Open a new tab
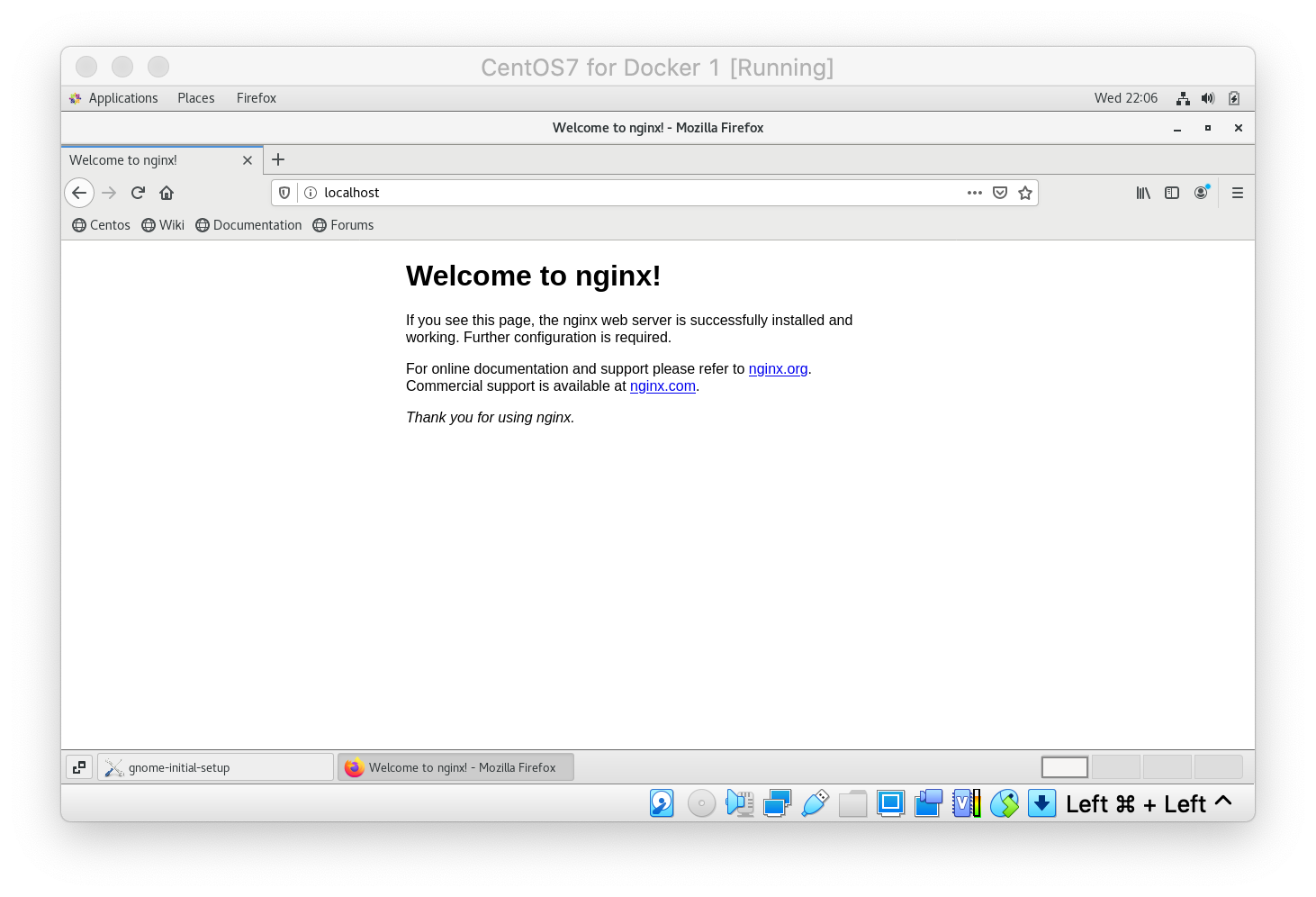Image resolution: width=1316 pixels, height=897 pixels. pyautogui.click(x=278, y=159)
